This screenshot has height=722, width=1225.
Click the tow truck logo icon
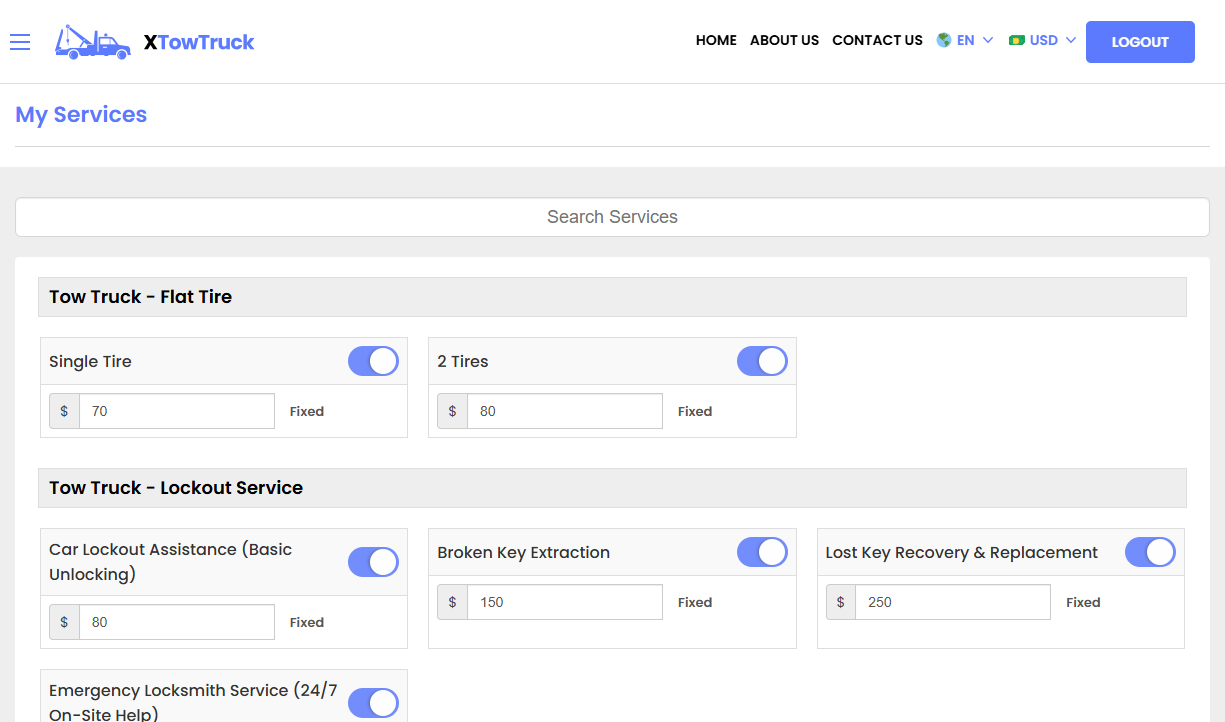click(92, 41)
